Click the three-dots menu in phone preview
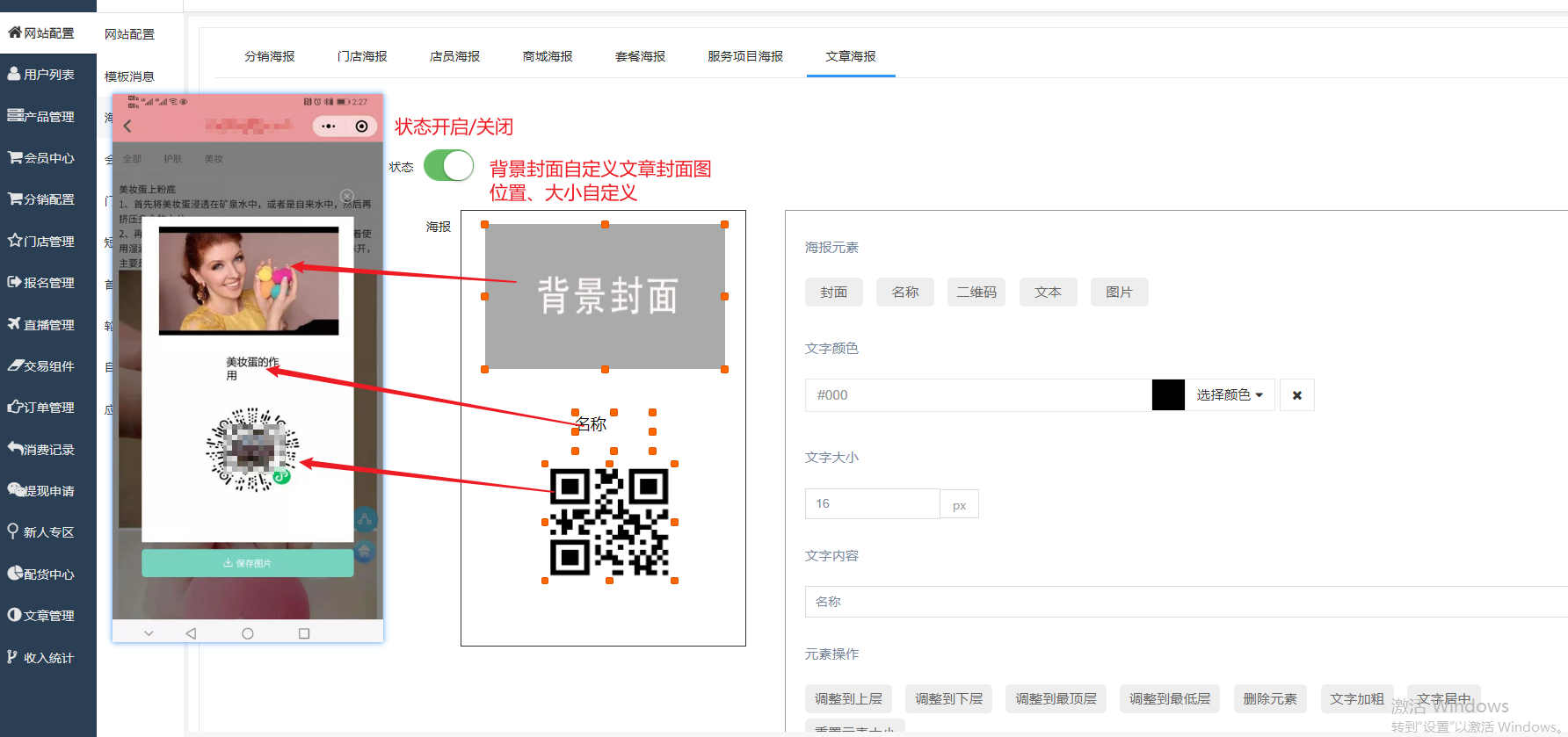This screenshot has height=737, width=1568. [329, 126]
